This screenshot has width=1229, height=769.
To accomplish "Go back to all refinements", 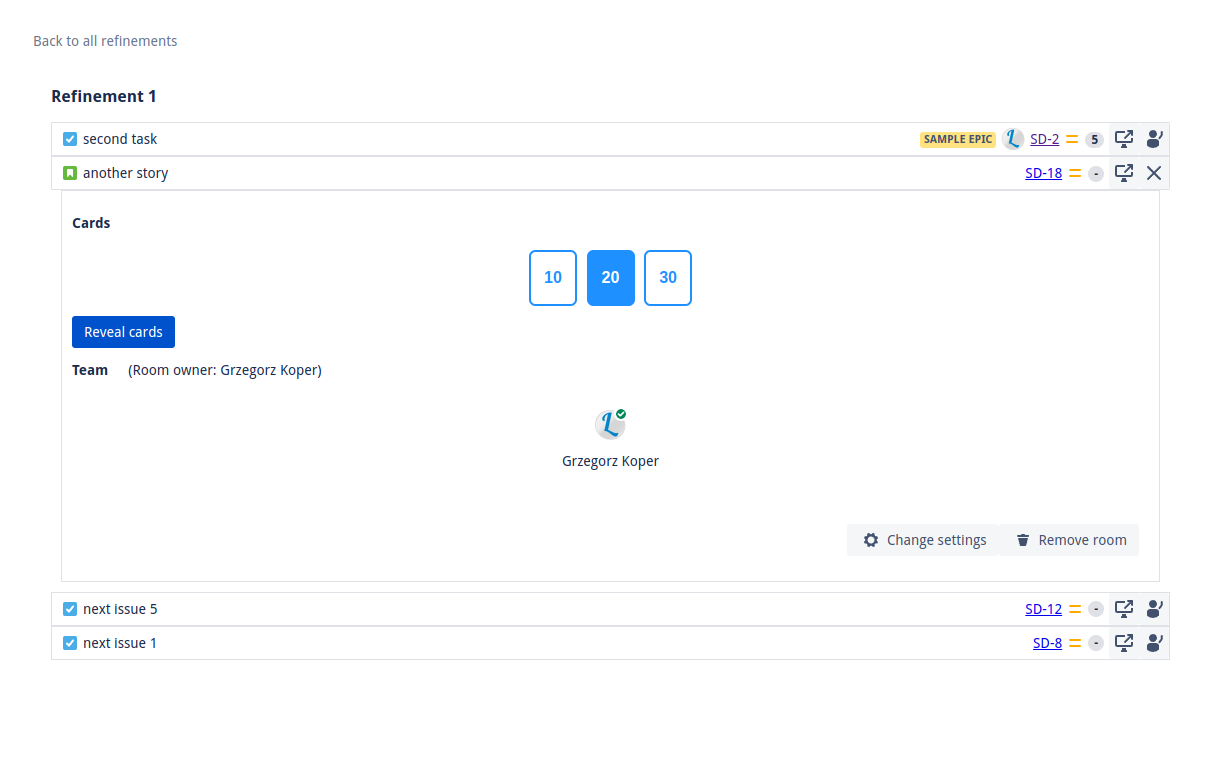I will pyautogui.click(x=105, y=41).
